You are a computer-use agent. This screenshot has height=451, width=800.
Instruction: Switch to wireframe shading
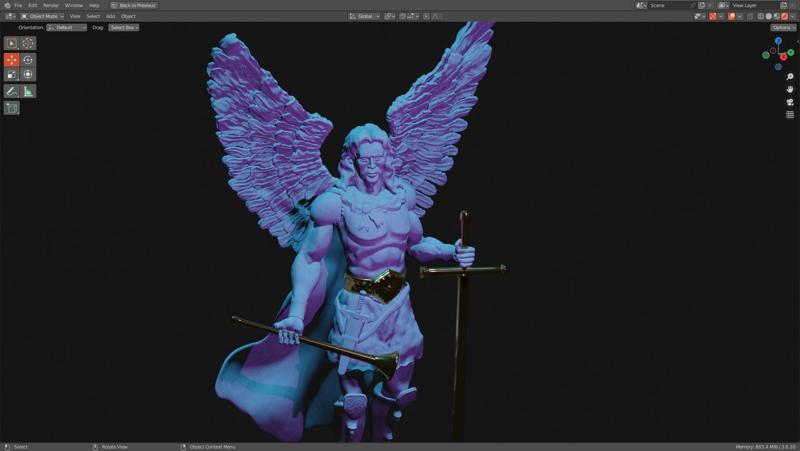click(x=761, y=16)
